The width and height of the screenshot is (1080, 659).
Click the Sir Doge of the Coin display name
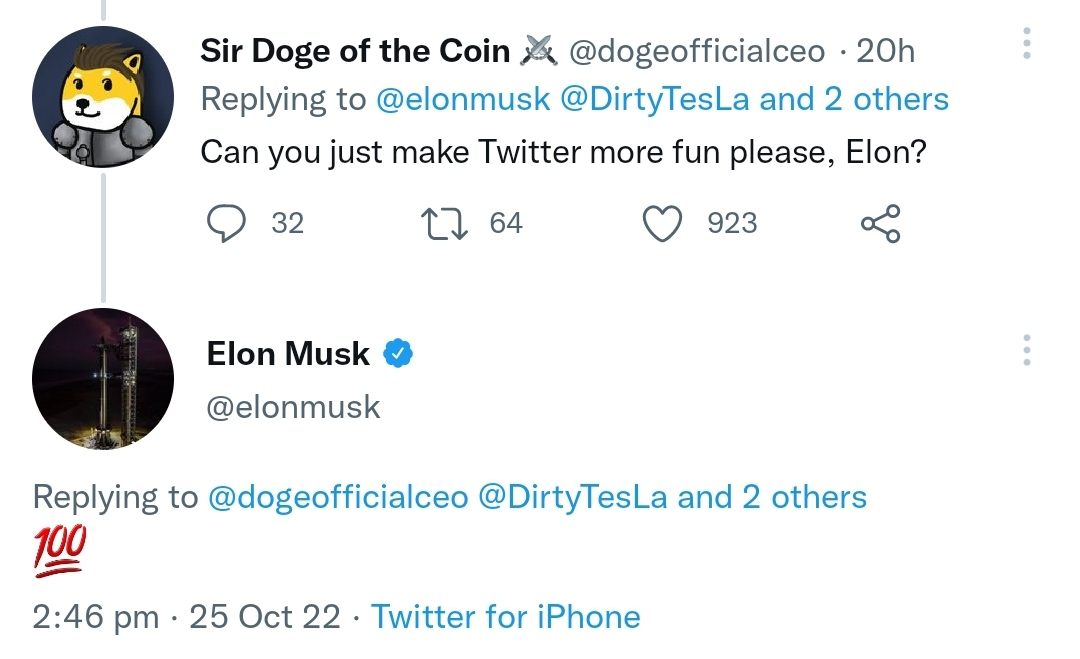tap(355, 51)
